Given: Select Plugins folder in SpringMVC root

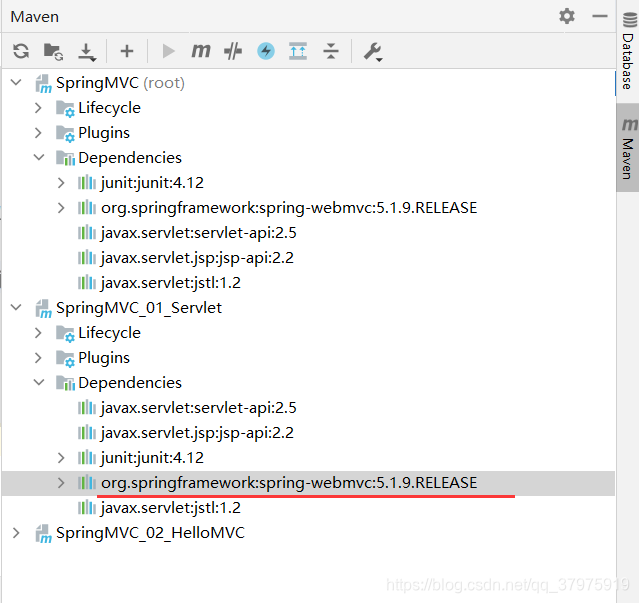Looking at the screenshot, I should pyautogui.click(x=104, y=133).
